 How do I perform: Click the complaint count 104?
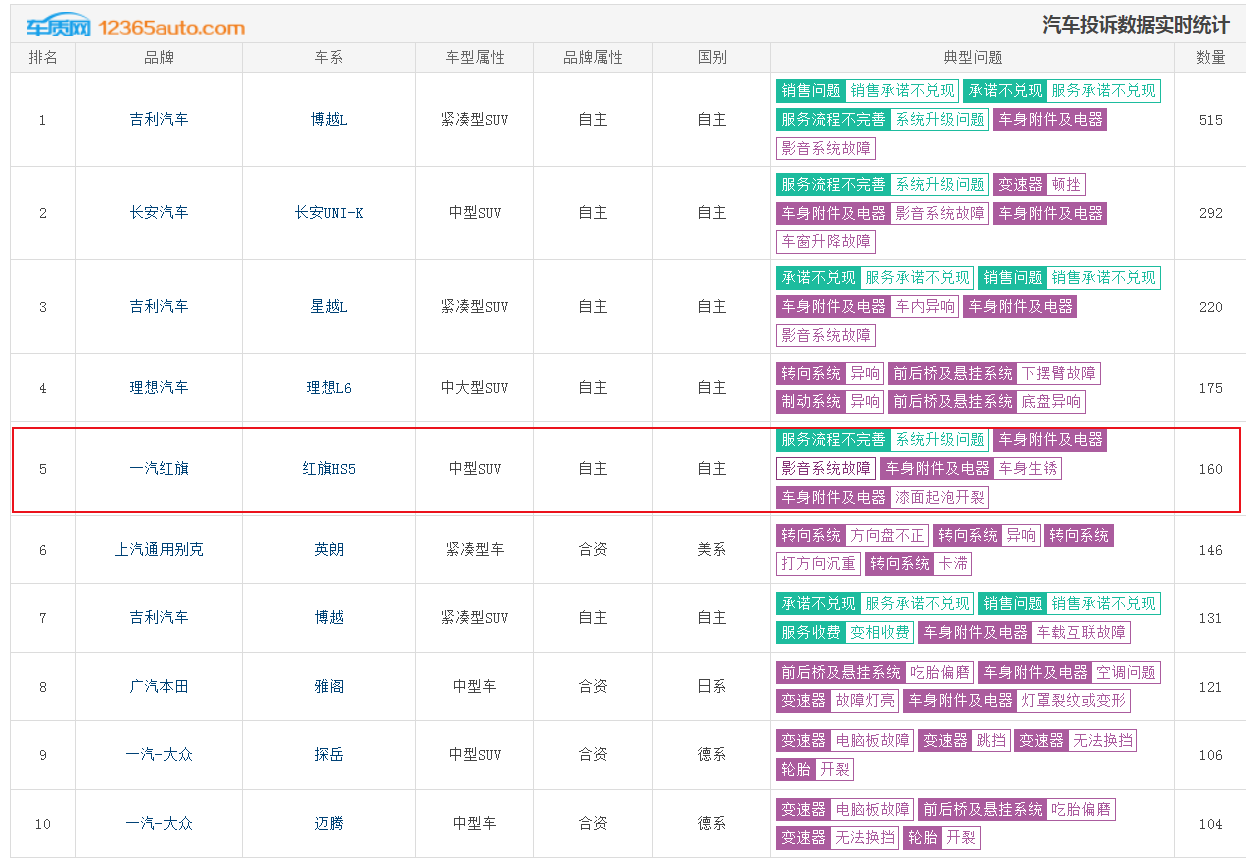(x=1211, y=824)
